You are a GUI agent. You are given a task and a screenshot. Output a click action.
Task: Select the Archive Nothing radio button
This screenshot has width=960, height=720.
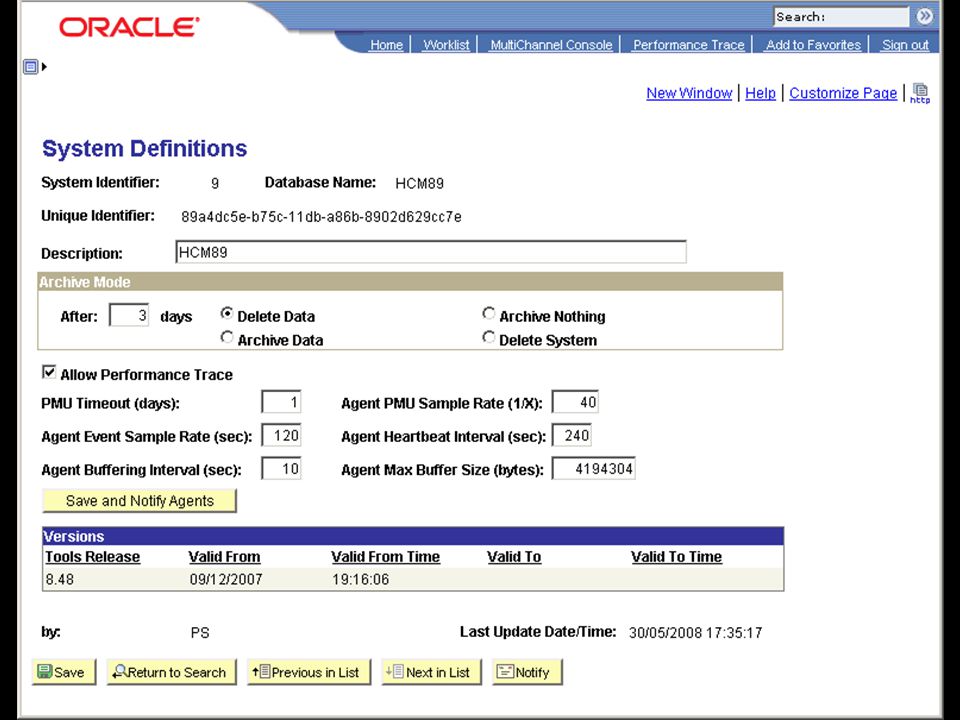tap(489, 313)
